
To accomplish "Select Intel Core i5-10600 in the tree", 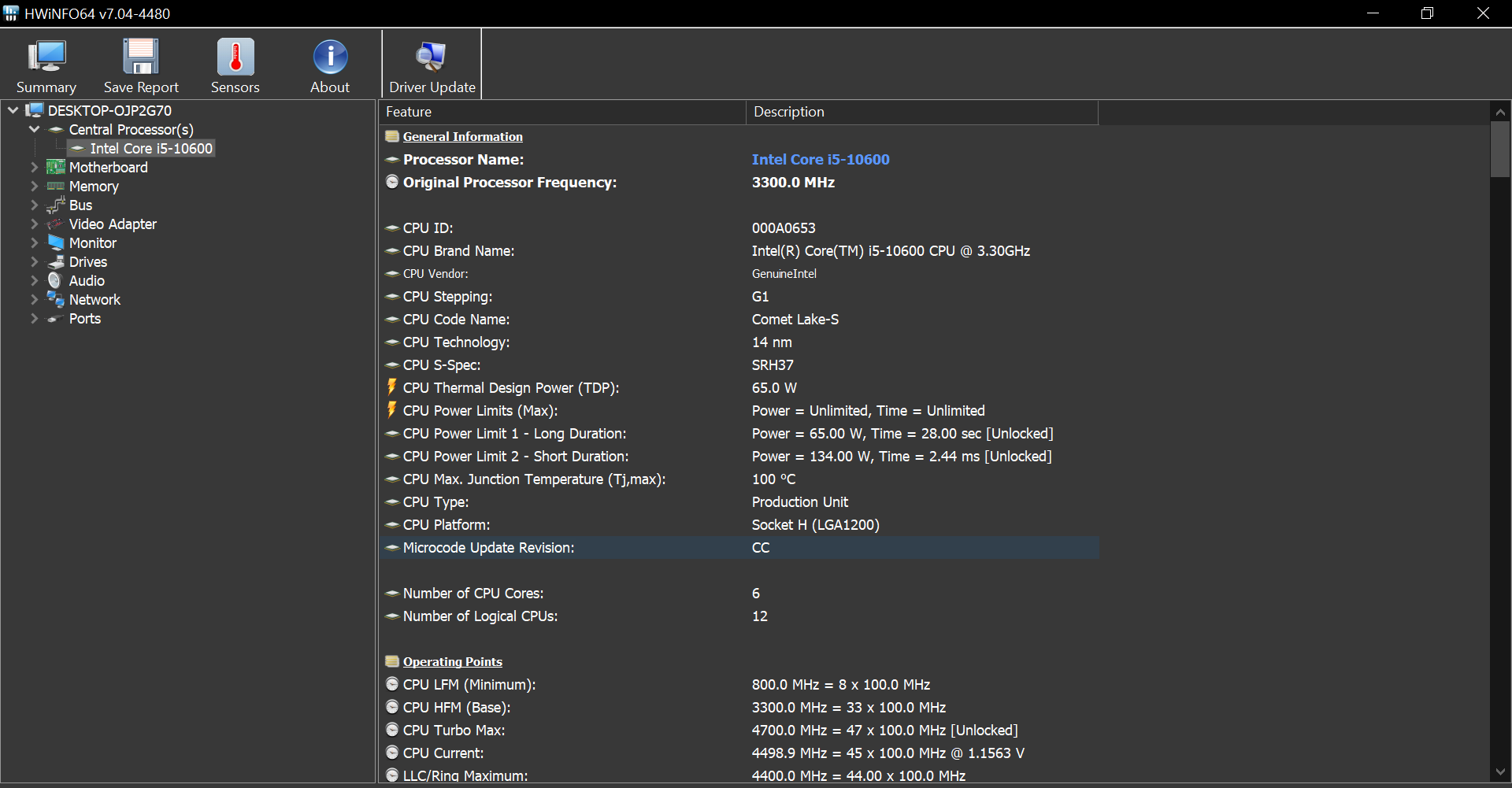I will (151, 149).
